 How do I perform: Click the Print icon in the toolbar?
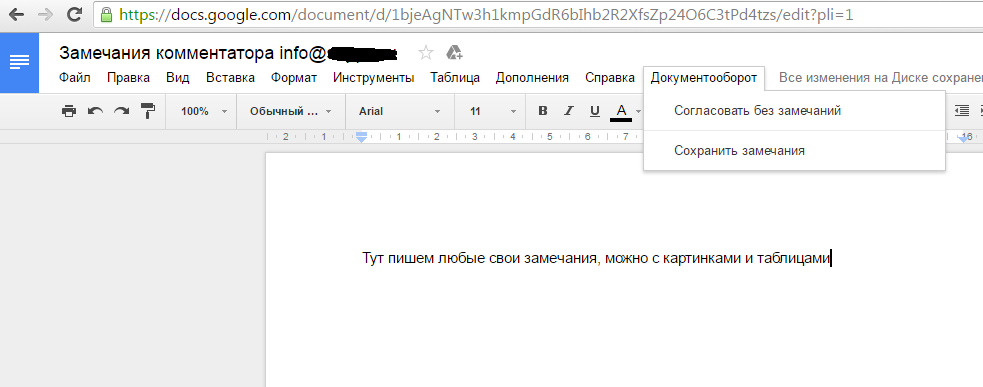coord(69,112)
